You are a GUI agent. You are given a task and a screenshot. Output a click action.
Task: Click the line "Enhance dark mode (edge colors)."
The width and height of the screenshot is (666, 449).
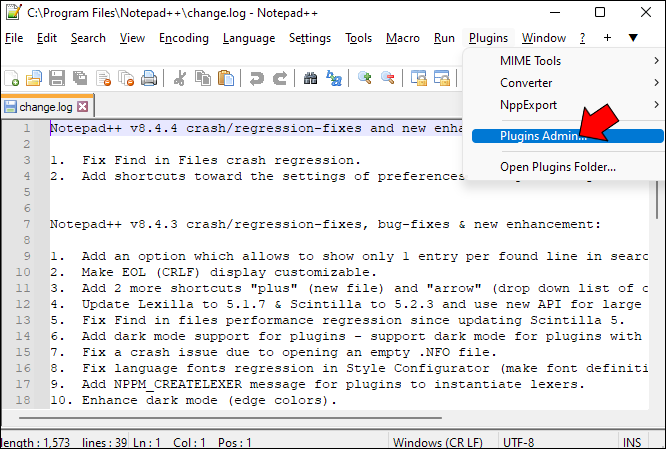tap(209, 400)
